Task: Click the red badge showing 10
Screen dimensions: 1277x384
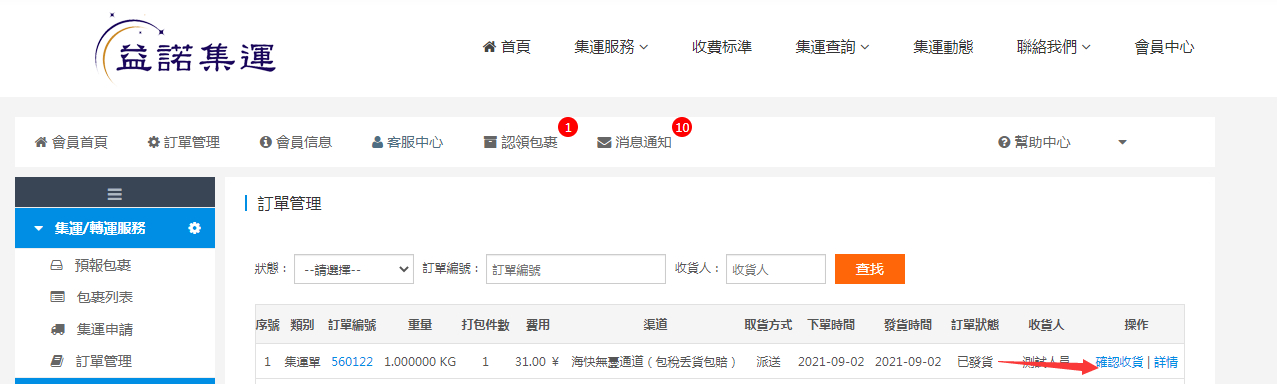Action: [682, 127]
